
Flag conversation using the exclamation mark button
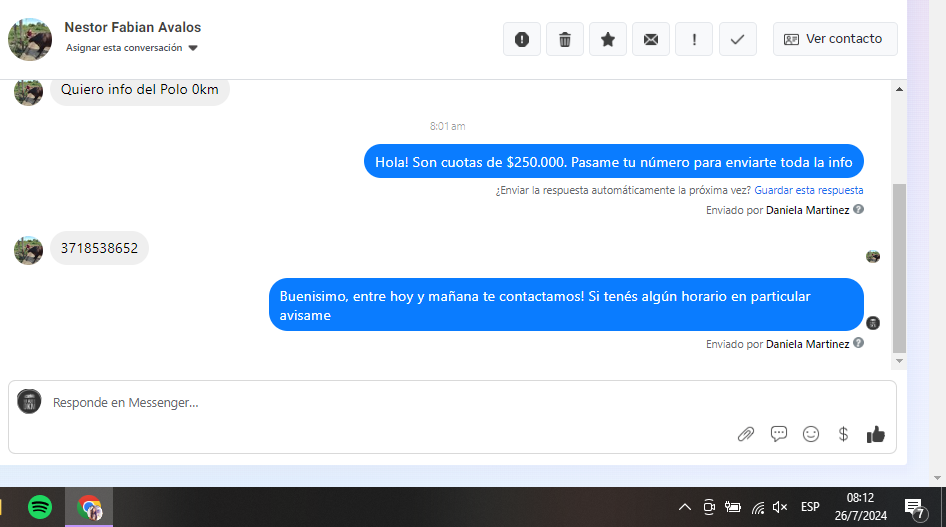694,39
